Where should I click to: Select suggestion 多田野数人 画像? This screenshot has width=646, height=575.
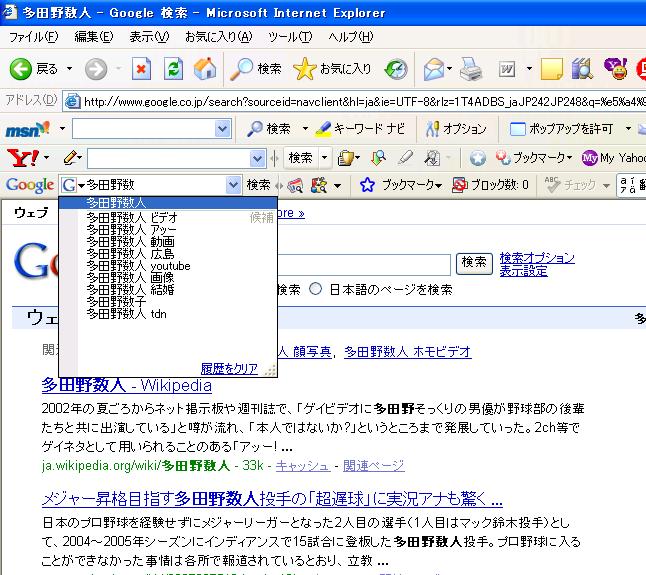coord(168,278)
